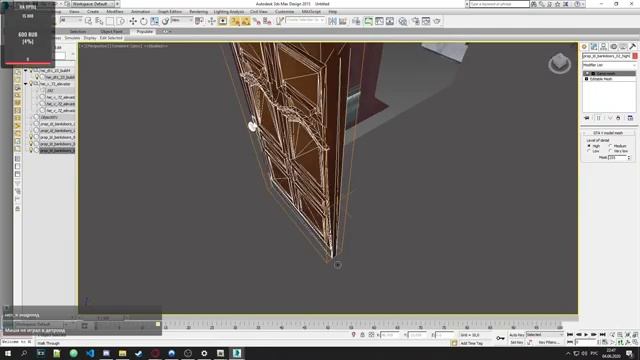Open the Utilities hammer panel tab
This screenshot has width=640, height=360.
click(633, 47)
